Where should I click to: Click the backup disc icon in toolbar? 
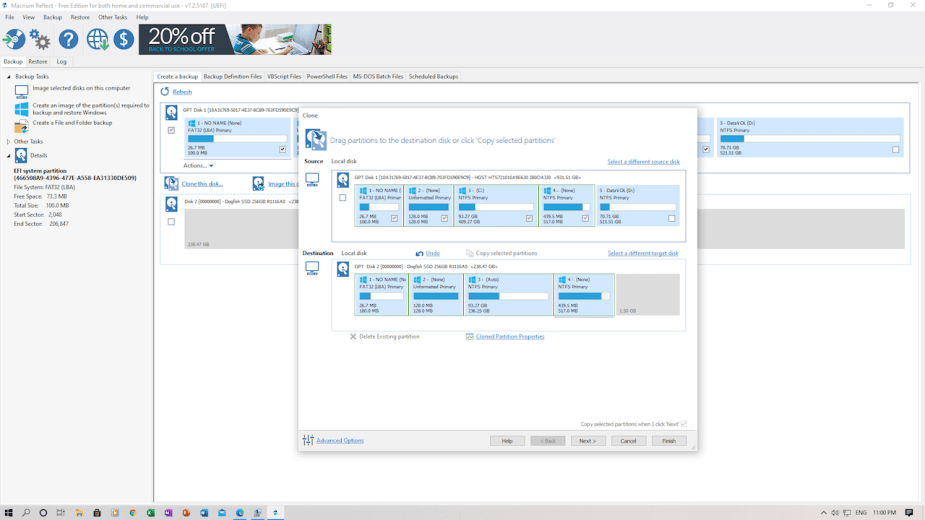pyautogui.click(x=14, y=39)
